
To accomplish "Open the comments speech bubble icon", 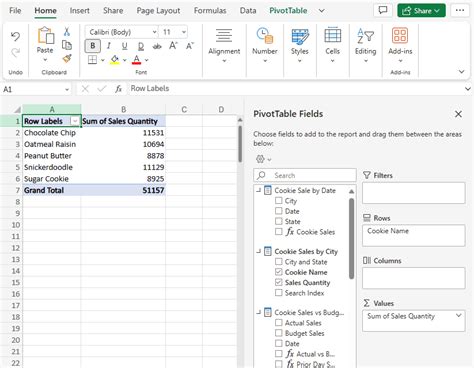I will (x=383, y=10).
